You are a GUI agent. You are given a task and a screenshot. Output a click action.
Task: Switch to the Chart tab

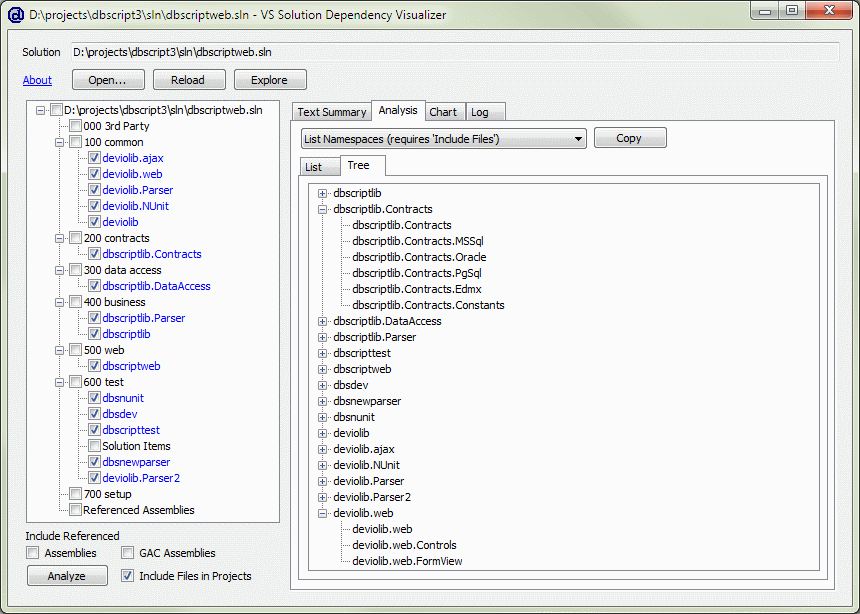pos(443,112)
